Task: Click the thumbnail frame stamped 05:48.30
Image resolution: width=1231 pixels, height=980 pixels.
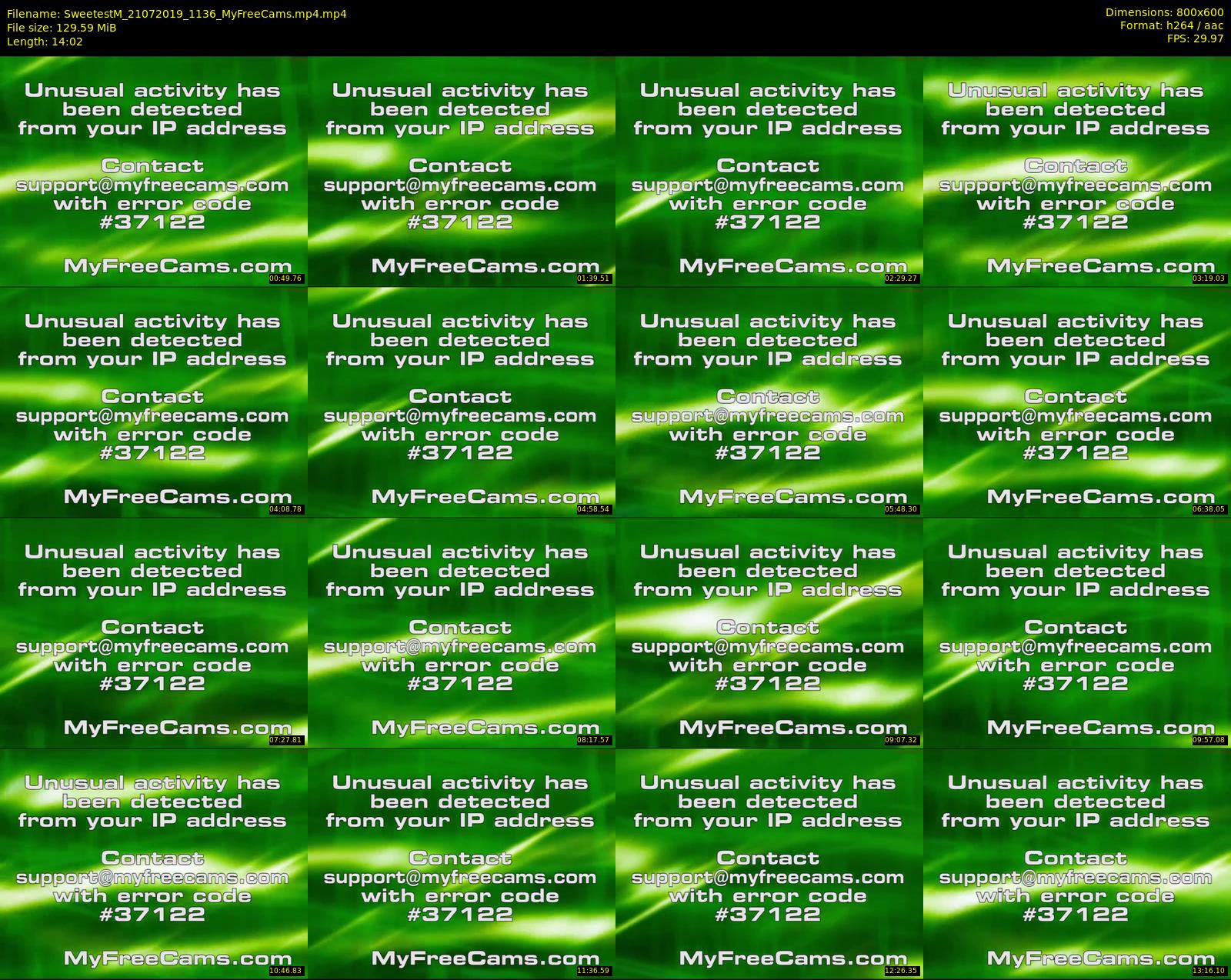Action: pyautogui.click(x=769, y=402)
